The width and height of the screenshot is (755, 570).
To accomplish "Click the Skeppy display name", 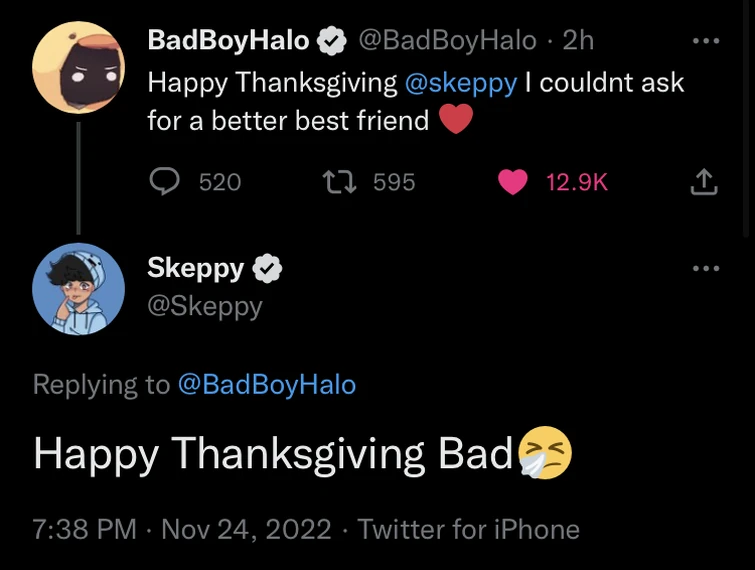I will coord(196,267).
